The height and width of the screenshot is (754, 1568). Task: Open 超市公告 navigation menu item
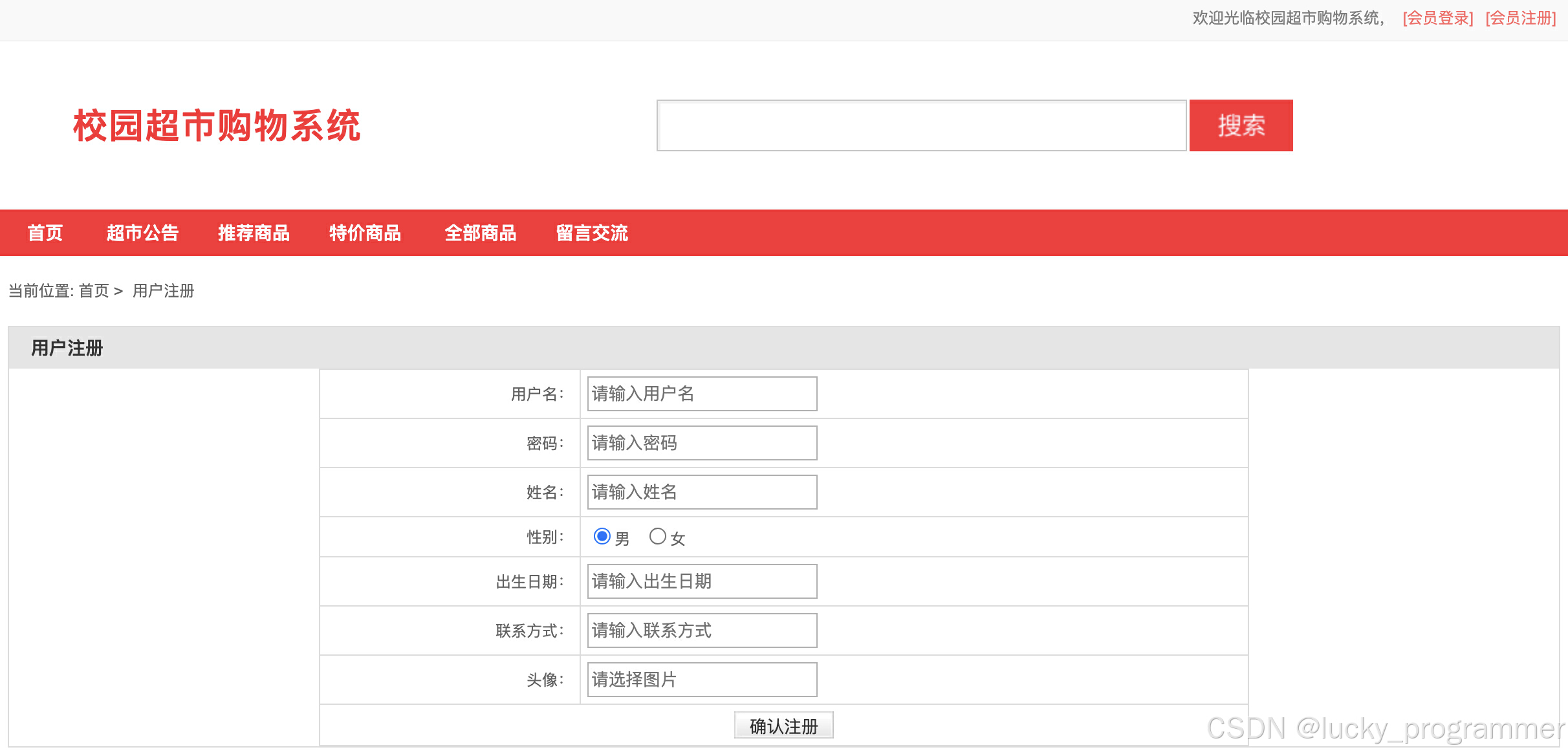(142, 233)
